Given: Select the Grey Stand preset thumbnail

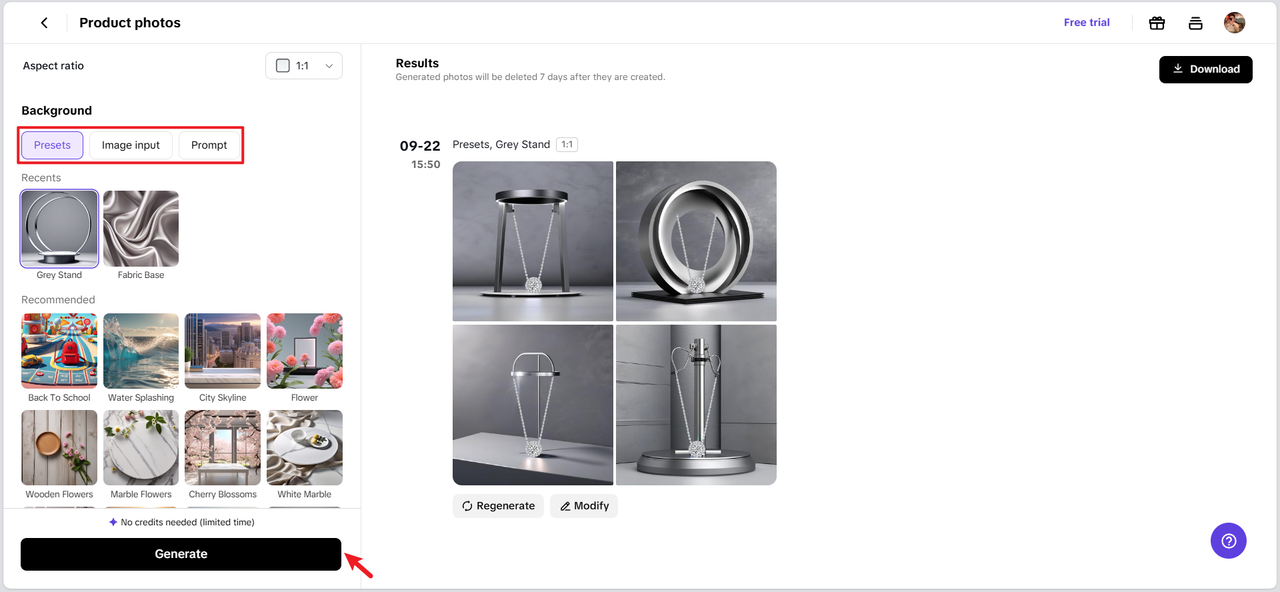Looking at the screenshot, I should click(x=60, y=229).
